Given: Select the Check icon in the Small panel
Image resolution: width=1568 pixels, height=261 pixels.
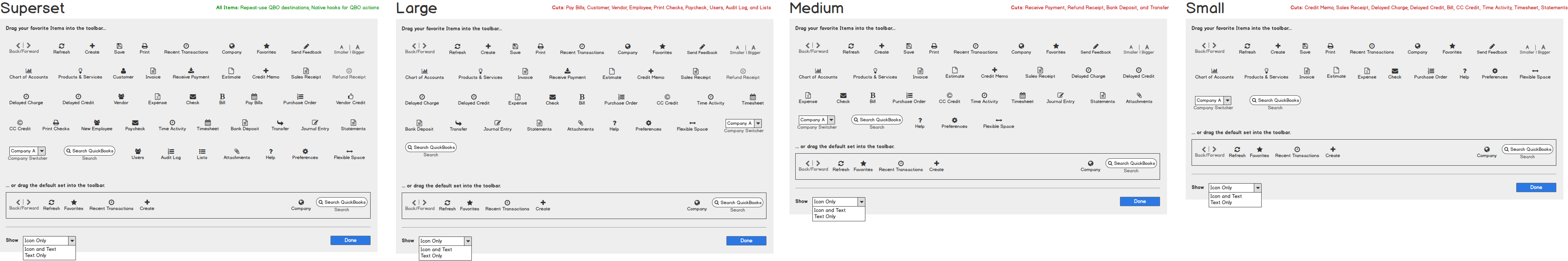Looking at the screenshot, I should coord(1394,70).
